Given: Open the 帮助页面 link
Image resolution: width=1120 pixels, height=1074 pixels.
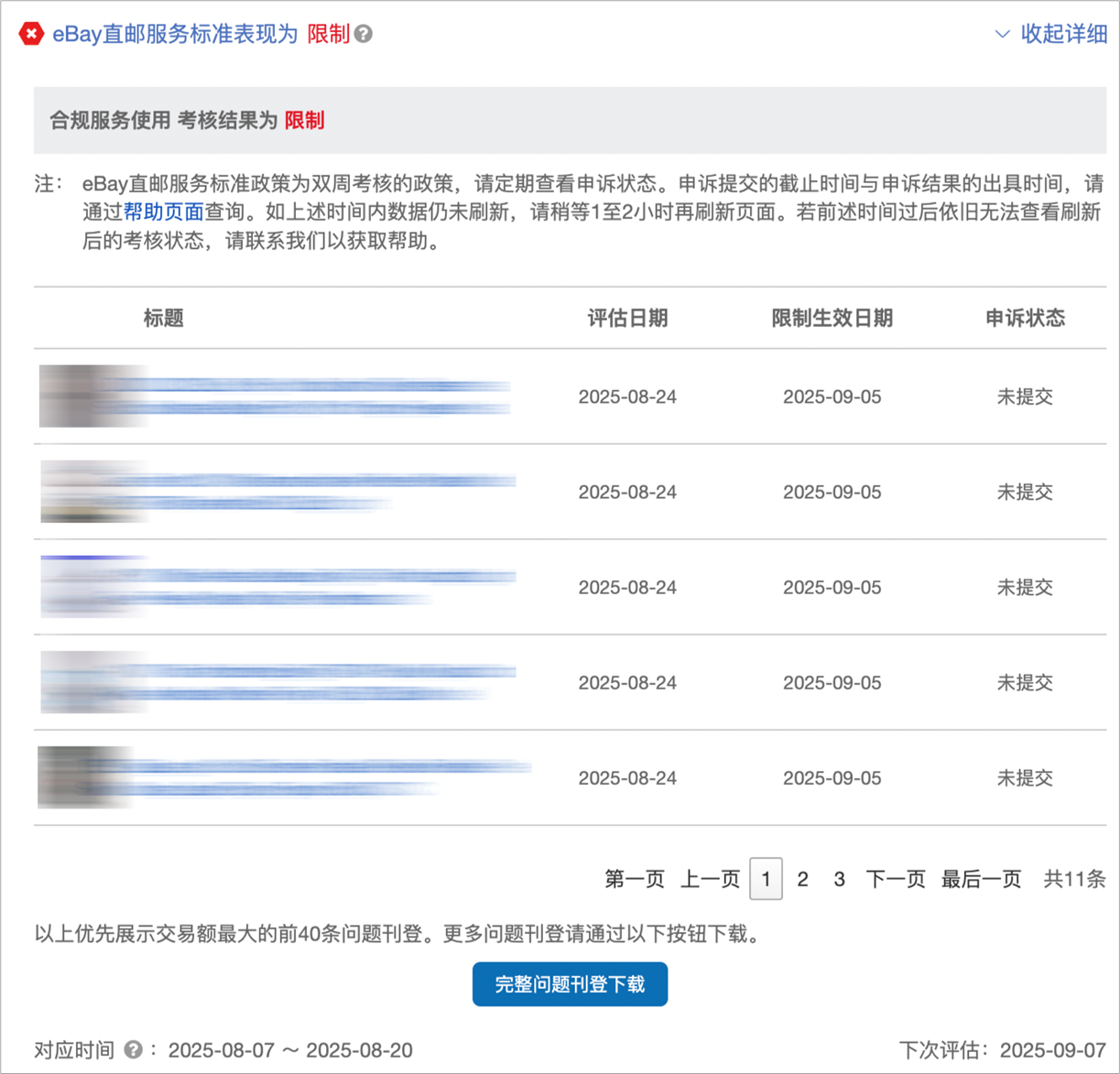Looking at the screenshot, I should coord(163,212).
